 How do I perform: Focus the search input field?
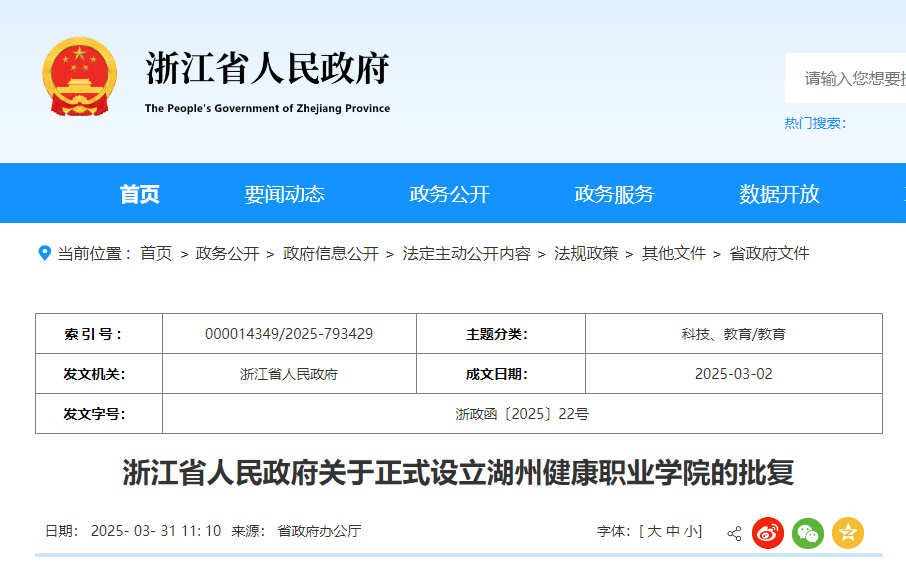pyautogui.click(x=845, y=78)
